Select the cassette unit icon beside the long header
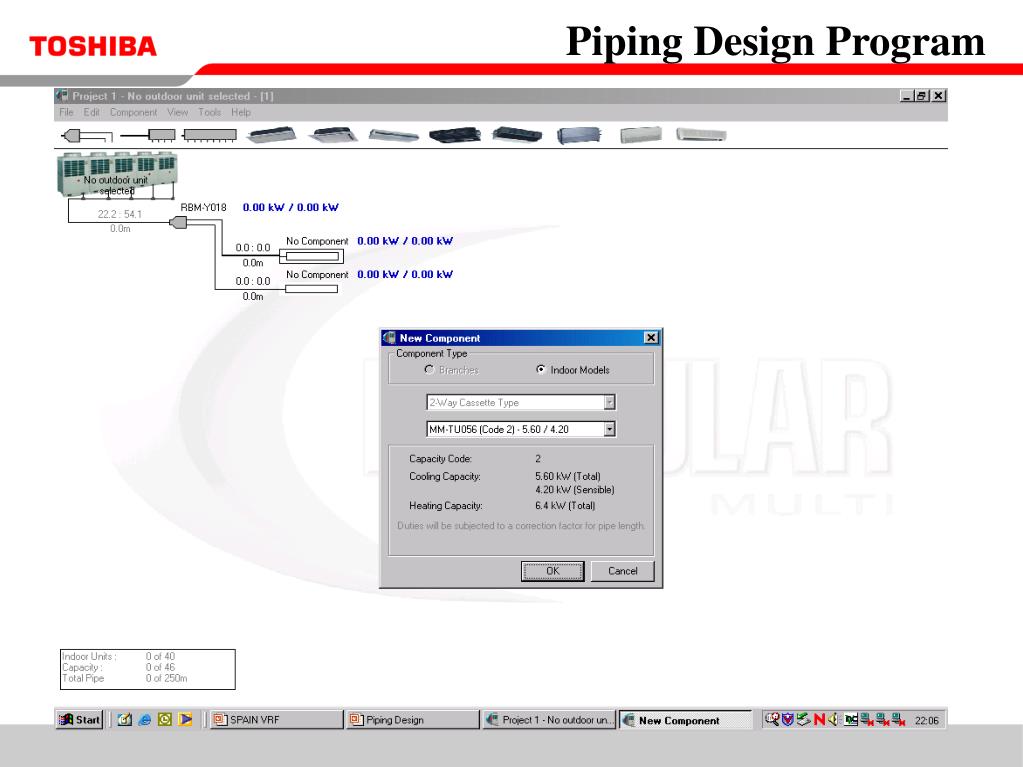Image resolution: width=1023 pixels, height=767 pixels. click(x=271, y=135)
